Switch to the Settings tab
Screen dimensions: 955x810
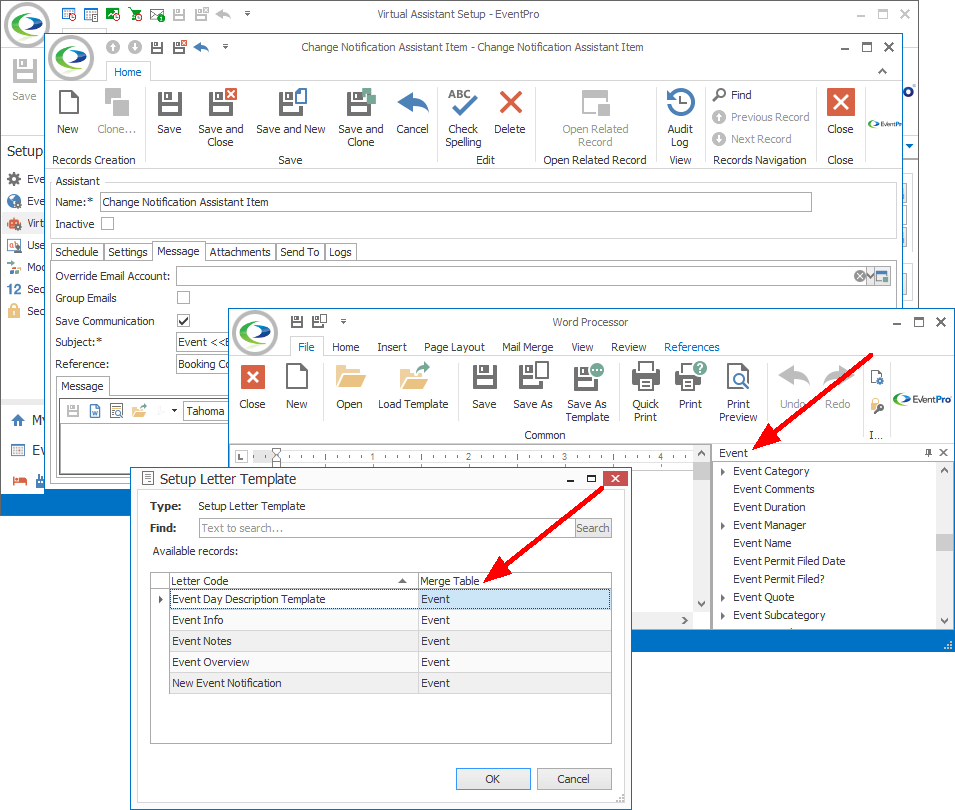pos(128,252)
